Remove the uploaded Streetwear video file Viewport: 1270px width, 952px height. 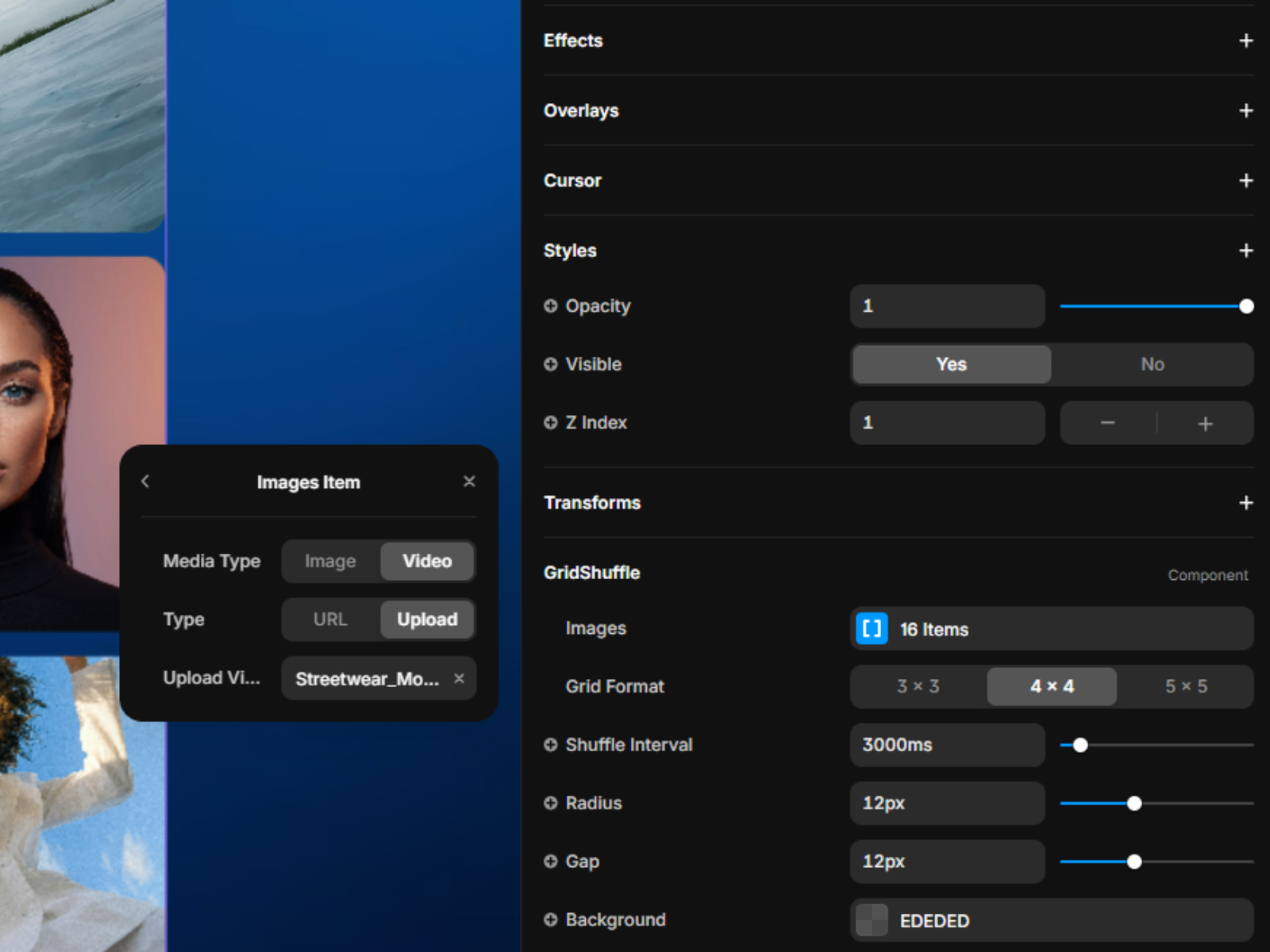pos(459,678)
